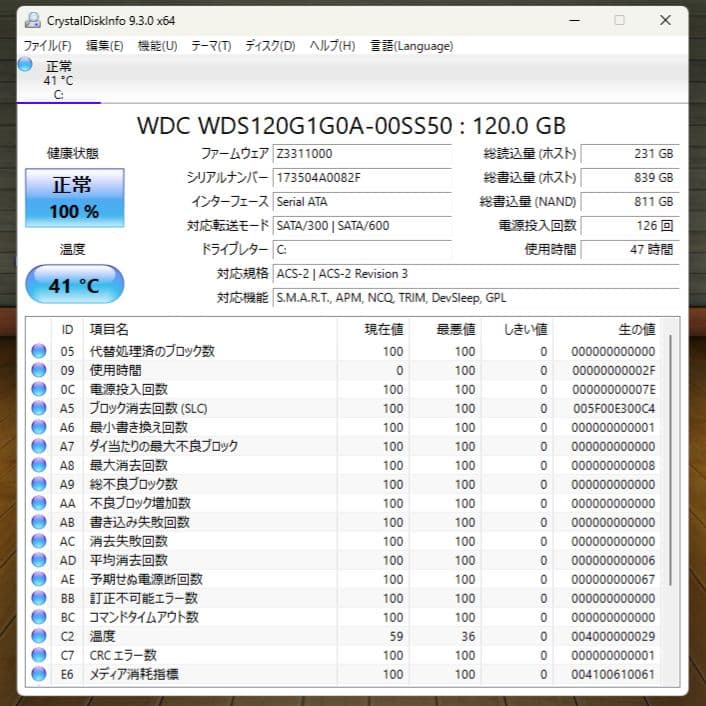Image resolution: width=706 pixels, height=706 pixels.
Task: Select the blue status orb for drive C:
Action: click(25, 64)
